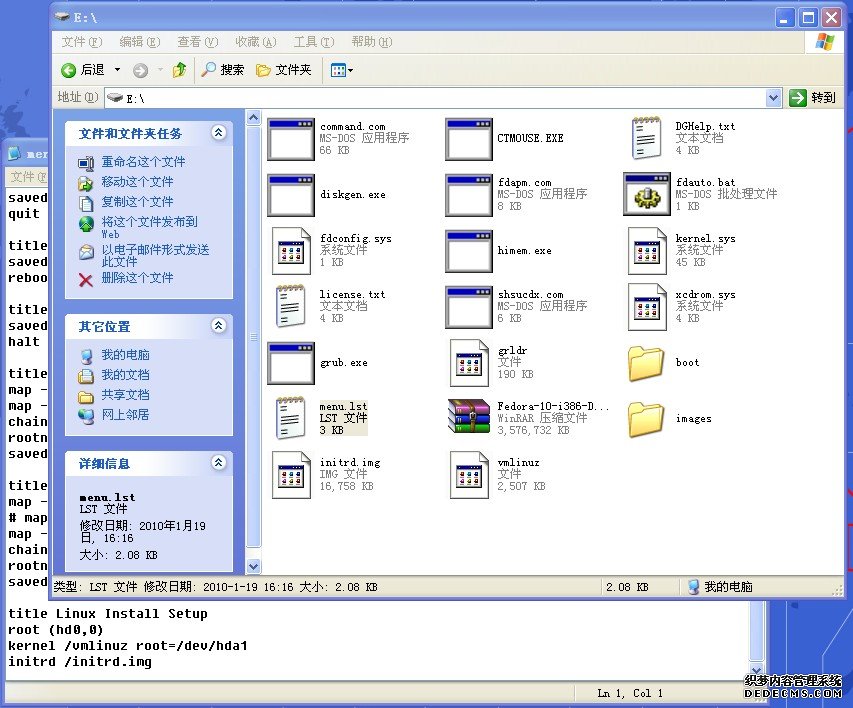Open the address bar dropdown
The width and height of the screenshot is (853, 708).
(x=772, y=99)
